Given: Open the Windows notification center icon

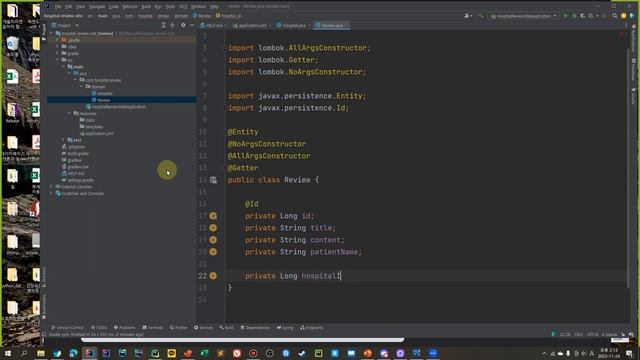Looking at the screenshot, I should 630,353.
